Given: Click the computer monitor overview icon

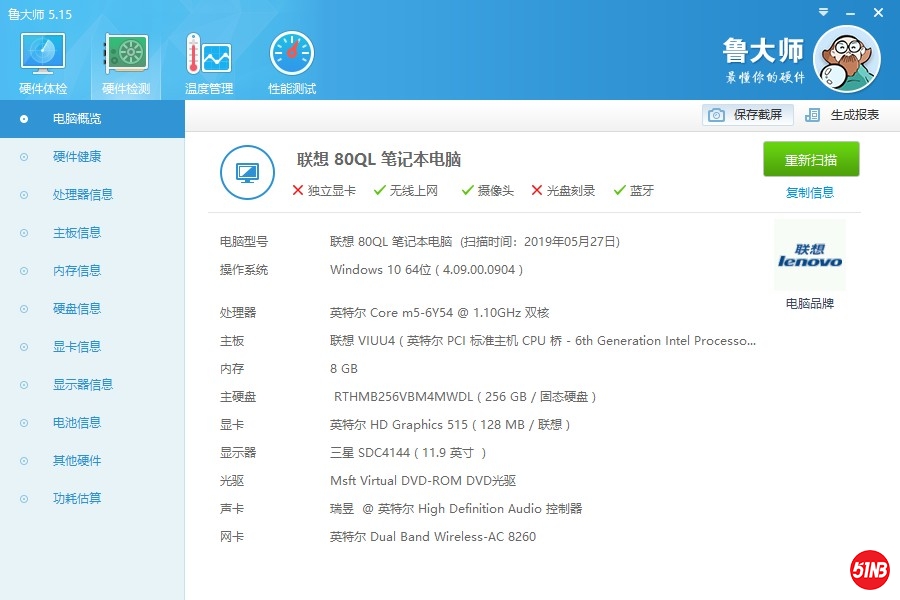Looking at the screenshot, I should [247, 172].
